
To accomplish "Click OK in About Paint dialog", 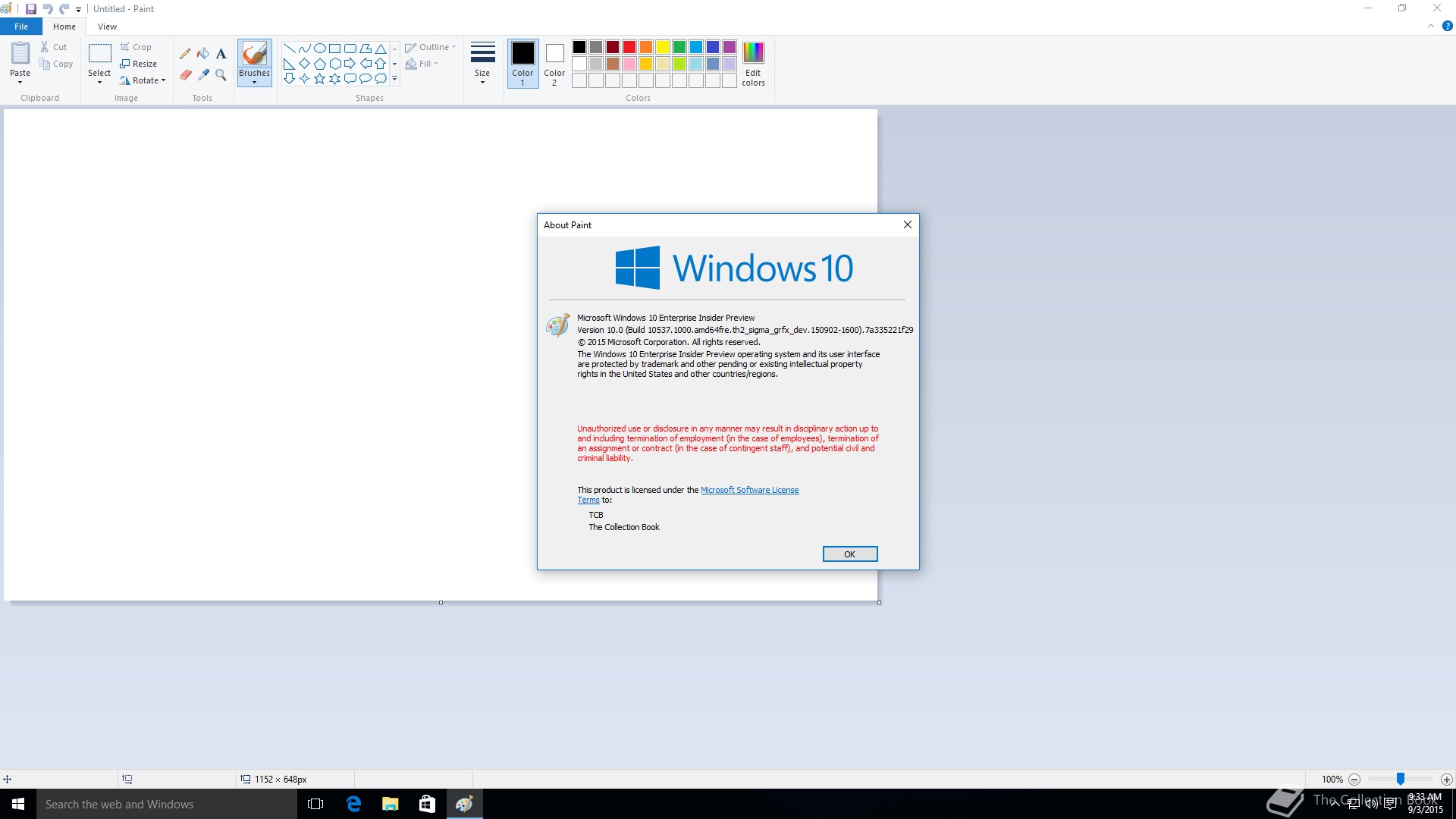I will [850, 554].
